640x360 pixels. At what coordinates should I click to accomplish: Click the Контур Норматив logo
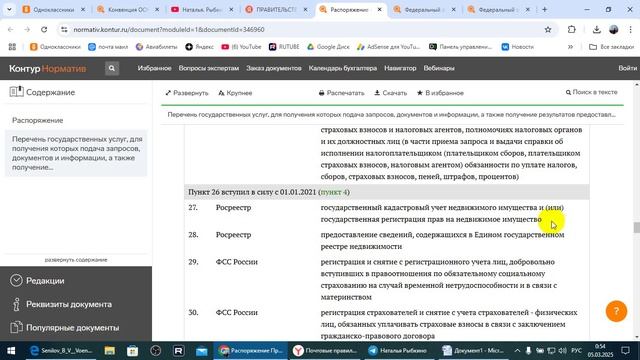pos(47,68)
